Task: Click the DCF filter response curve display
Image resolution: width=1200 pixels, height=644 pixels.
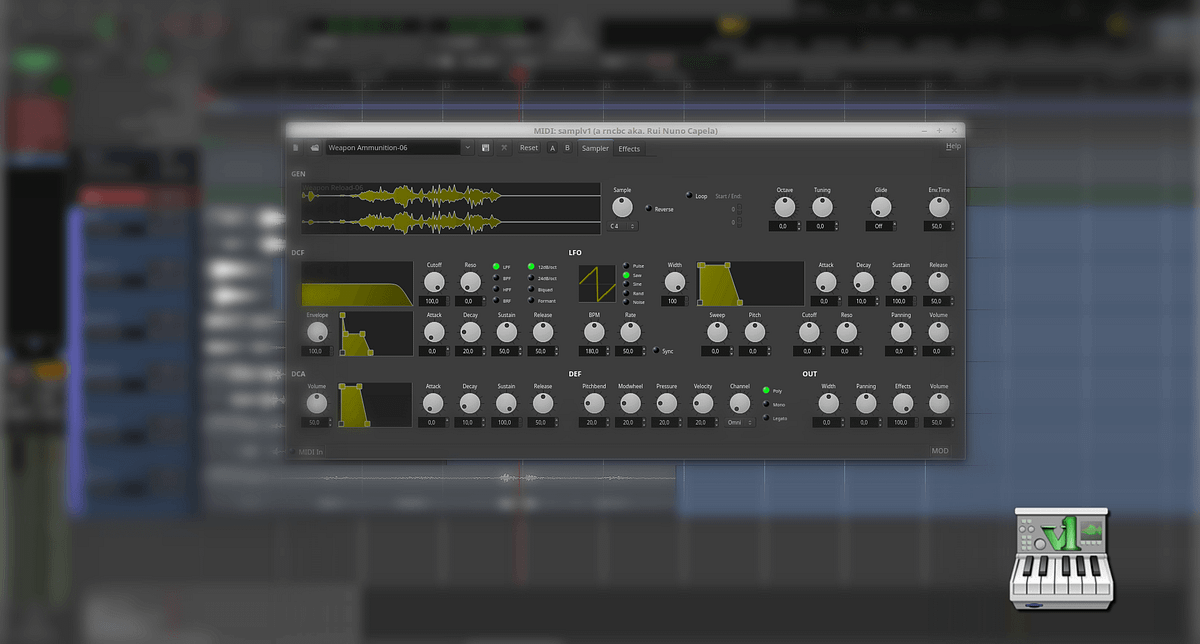Action: coord(357,284)
